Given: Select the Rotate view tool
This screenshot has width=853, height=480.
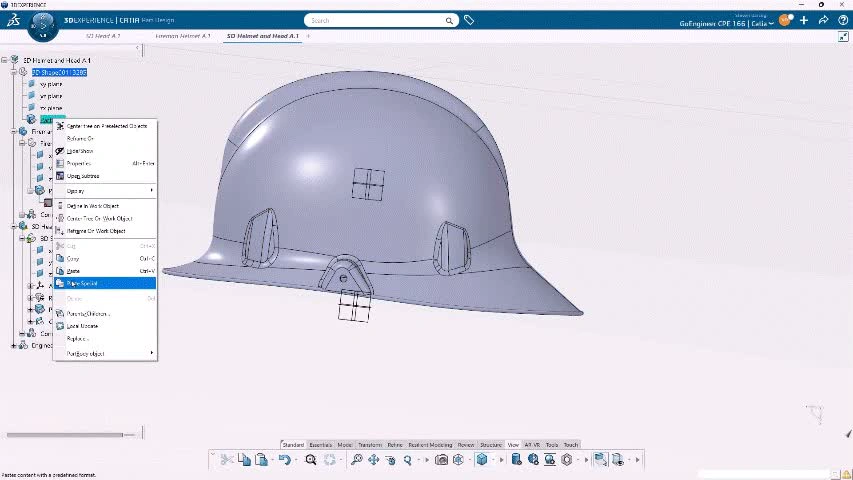Looking at the screenshot, I should tap(390, 460).
